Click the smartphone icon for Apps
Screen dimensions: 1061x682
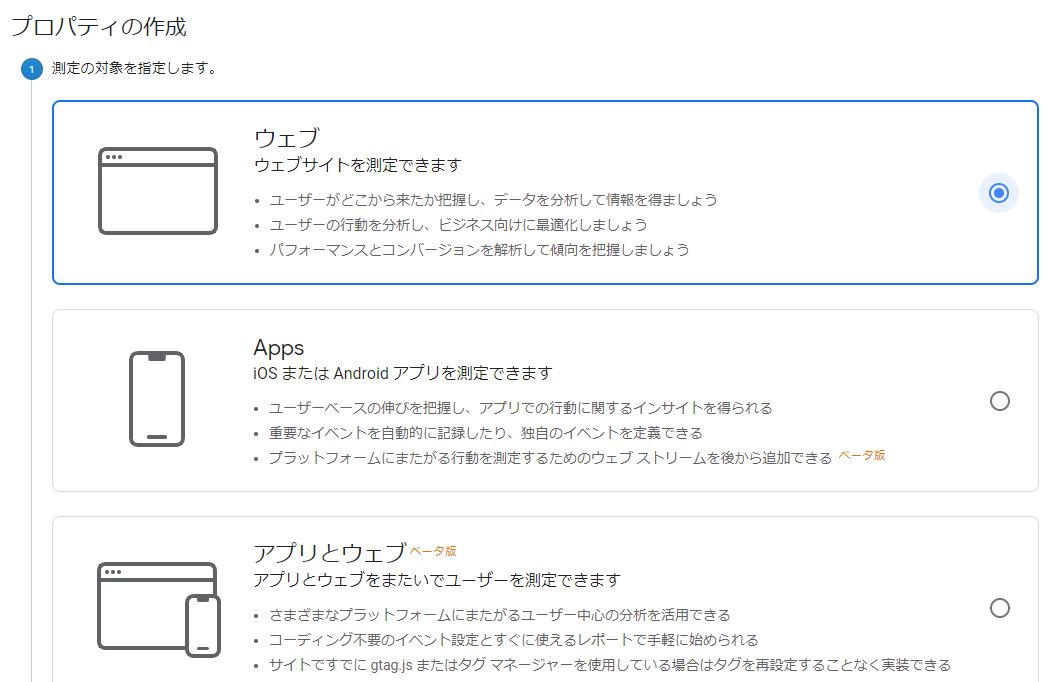pos(157,398)
